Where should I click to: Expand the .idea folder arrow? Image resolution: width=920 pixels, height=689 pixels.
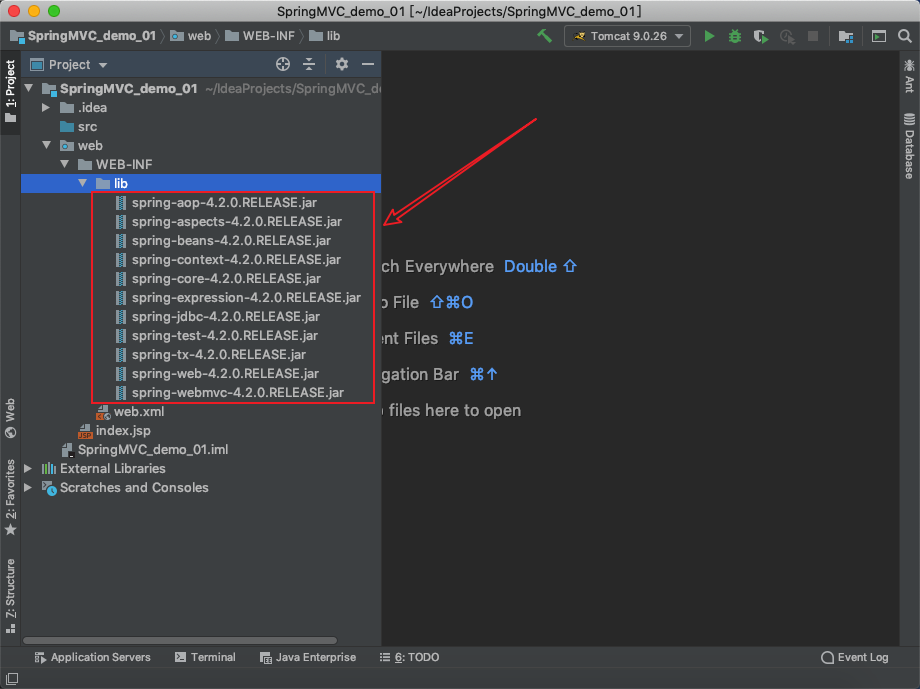pos(46,107)
